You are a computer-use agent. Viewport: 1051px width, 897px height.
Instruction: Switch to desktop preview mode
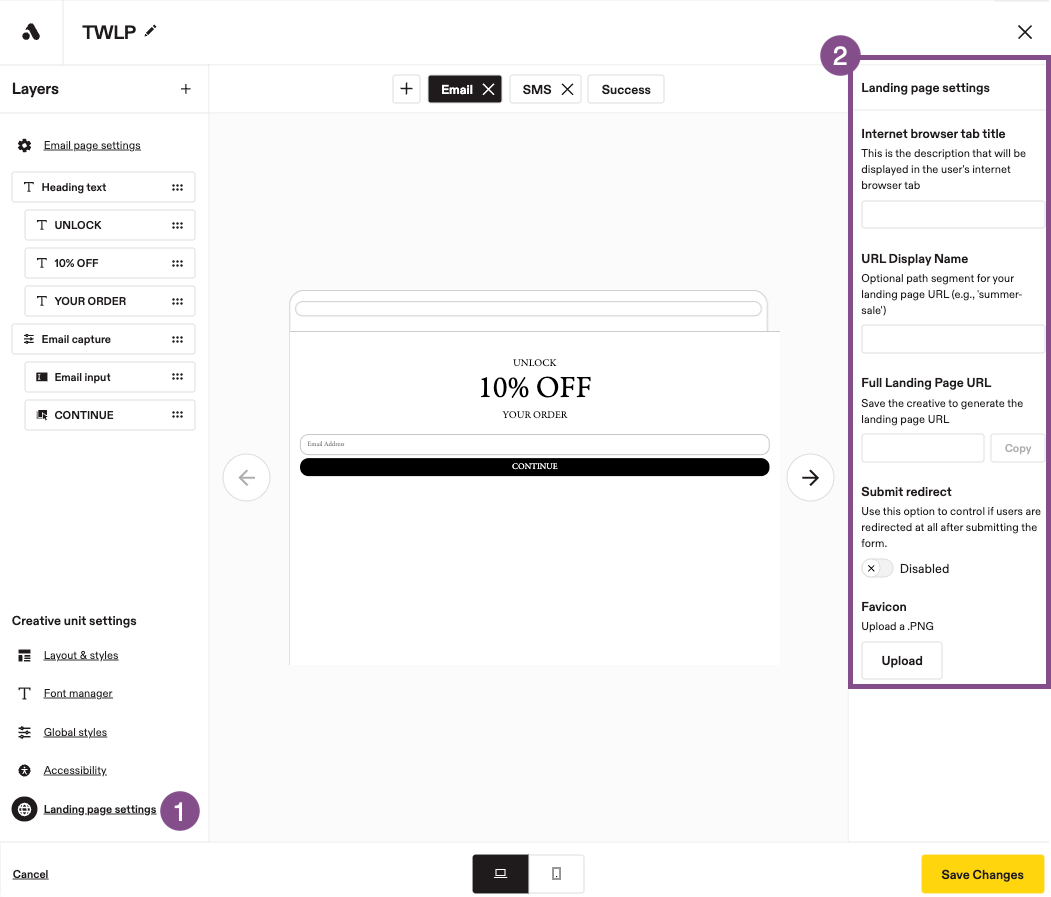pyautogui.click(x=501, y=874)
